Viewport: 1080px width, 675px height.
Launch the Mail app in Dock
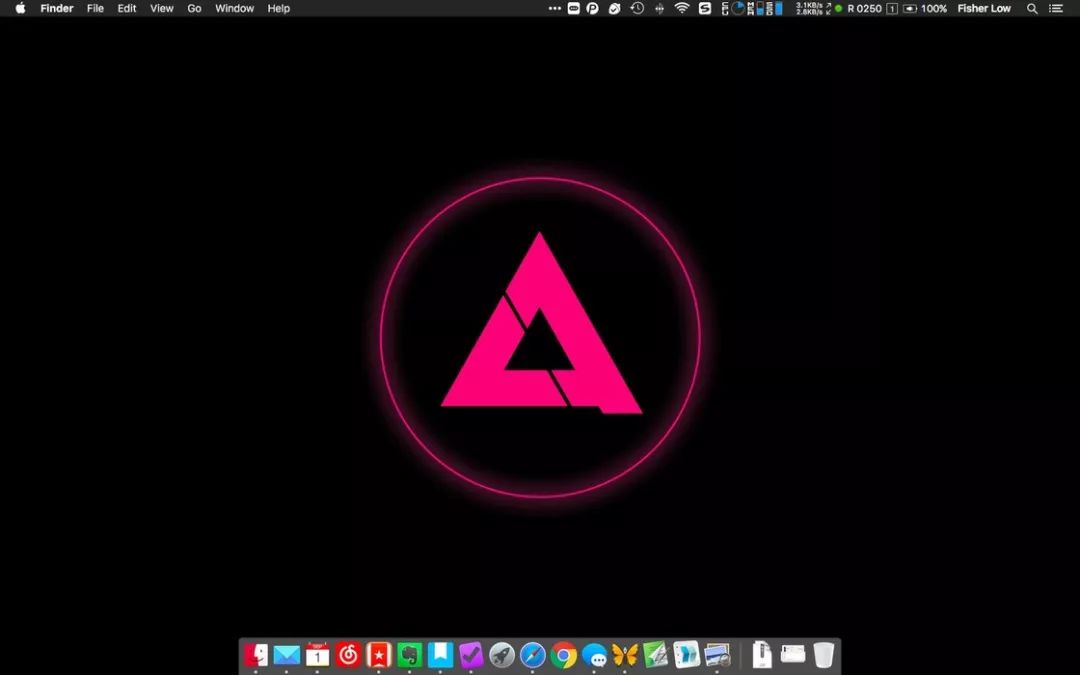287,655
